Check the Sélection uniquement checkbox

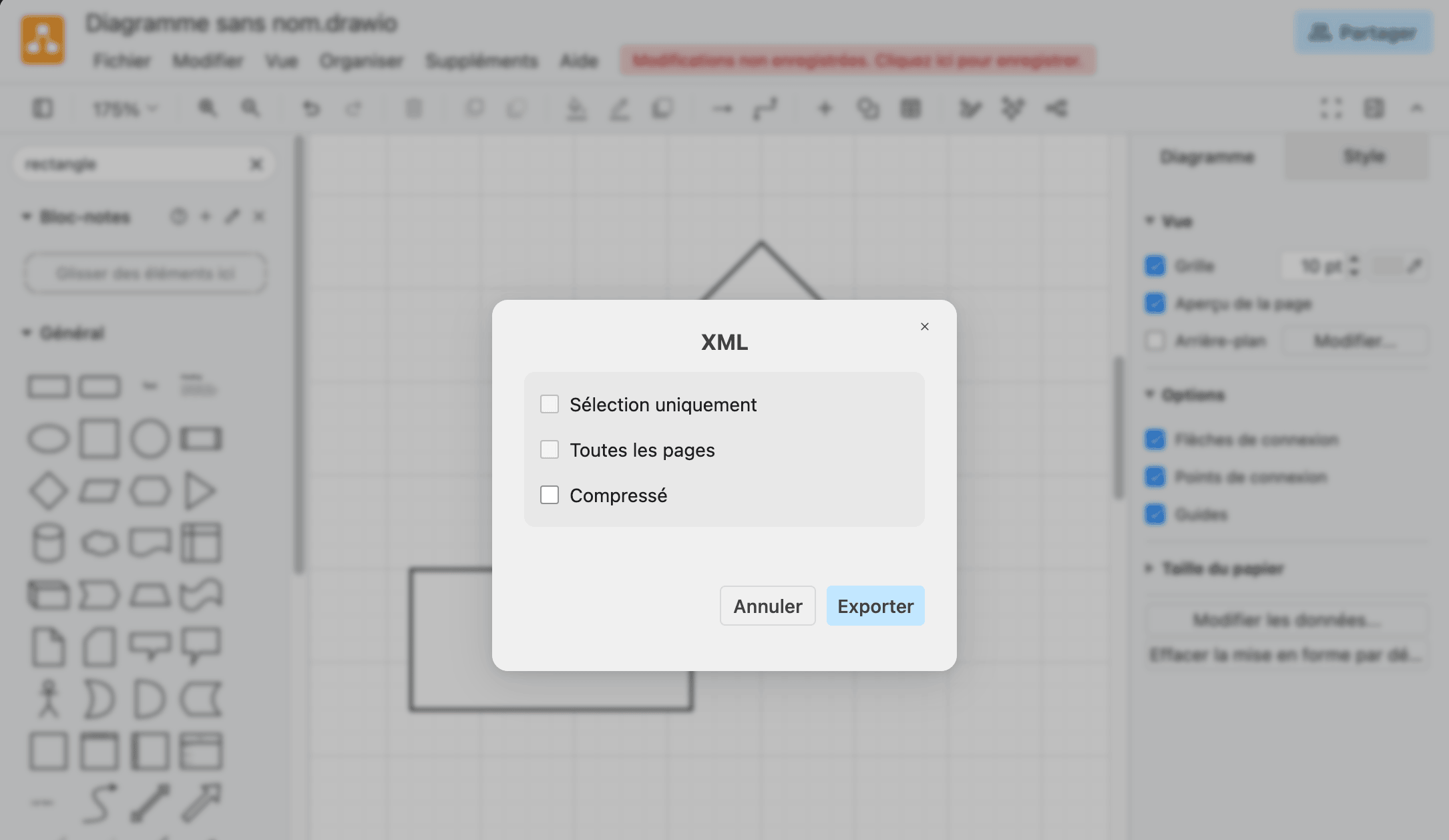549,404
